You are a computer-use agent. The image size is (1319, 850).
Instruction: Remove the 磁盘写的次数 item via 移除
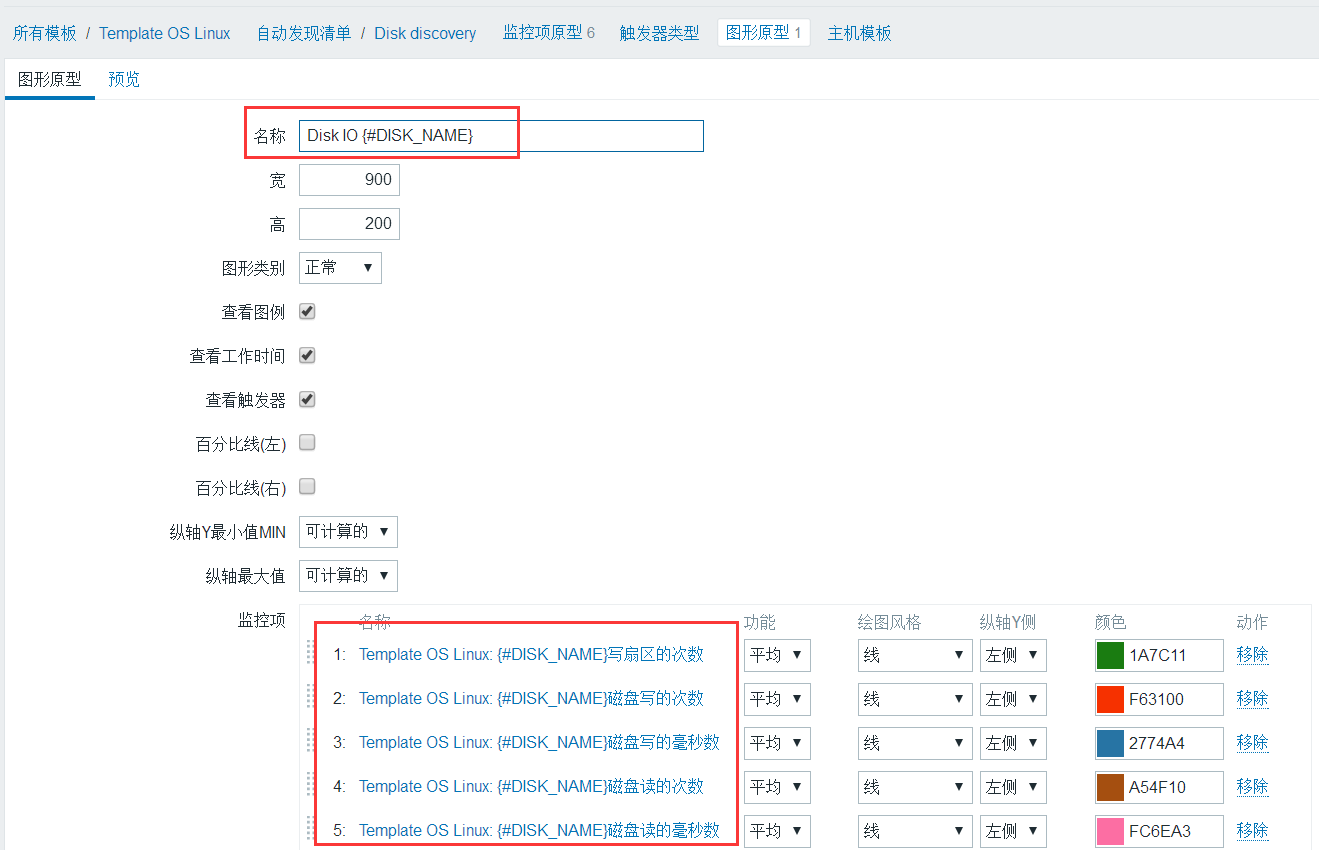[x=1252, y=699]
